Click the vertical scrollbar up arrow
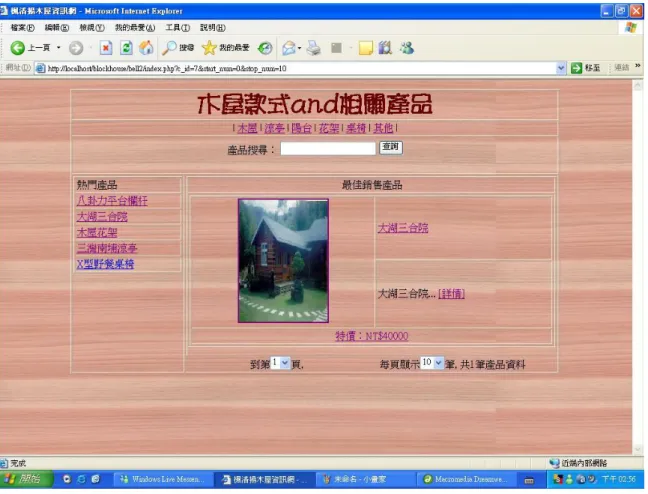 [638, 86]
